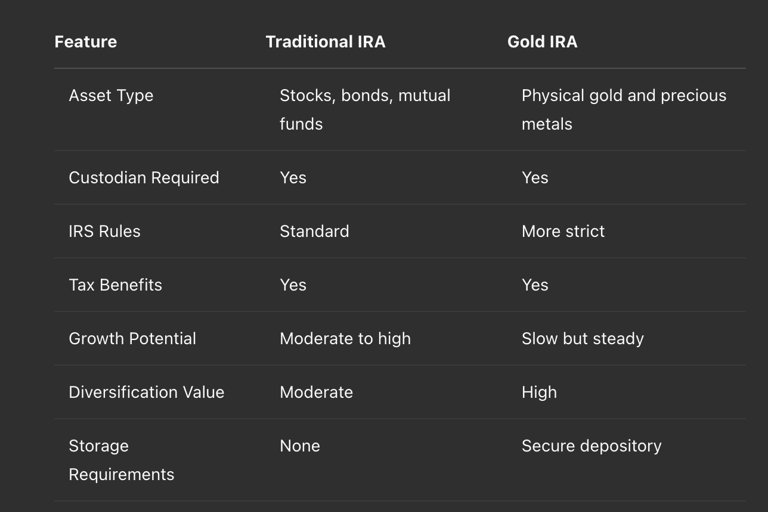This screenshot has width=768, height=512.
Task: Select the Asset Type row label
Action: pyautogui.click(x=111, y=96)
